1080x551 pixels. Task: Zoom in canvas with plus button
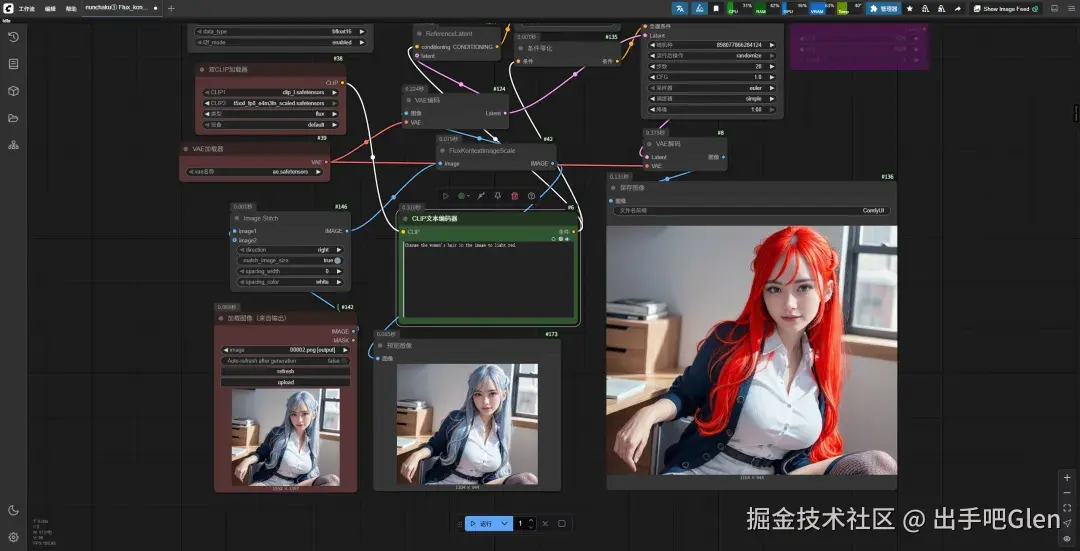pos(1067,477)
